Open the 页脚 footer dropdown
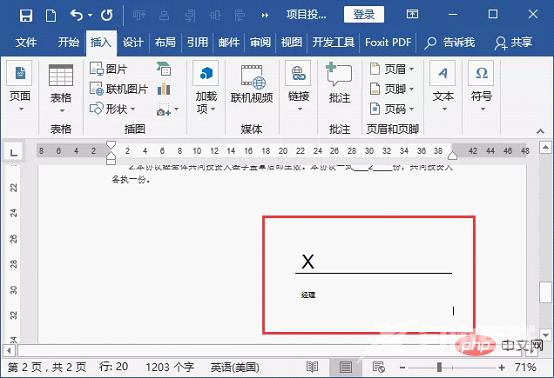The image size is (554, 378). click(x=391, y=89)
